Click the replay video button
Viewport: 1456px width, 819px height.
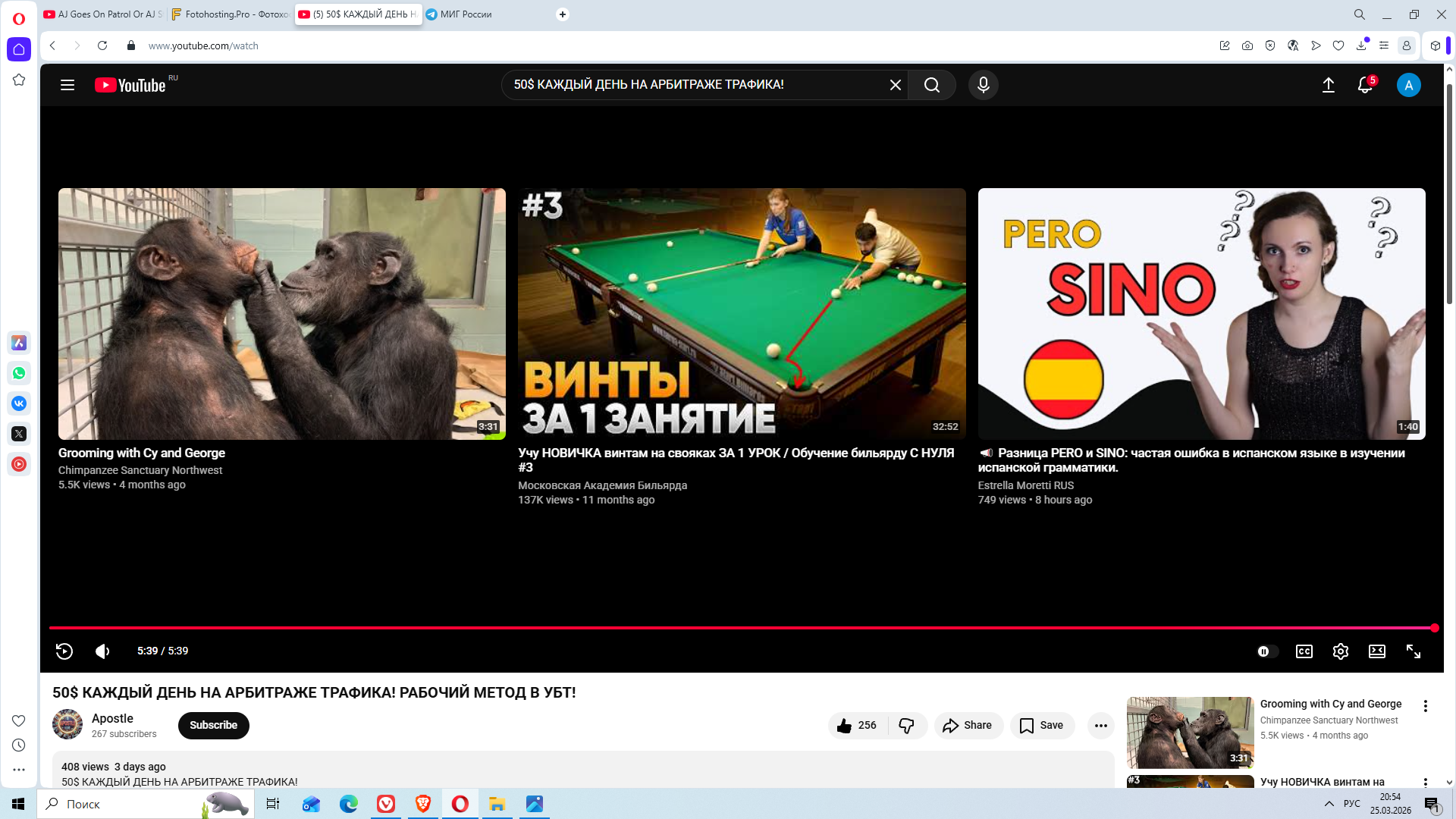pyautogui.click(x=64, y=651)
